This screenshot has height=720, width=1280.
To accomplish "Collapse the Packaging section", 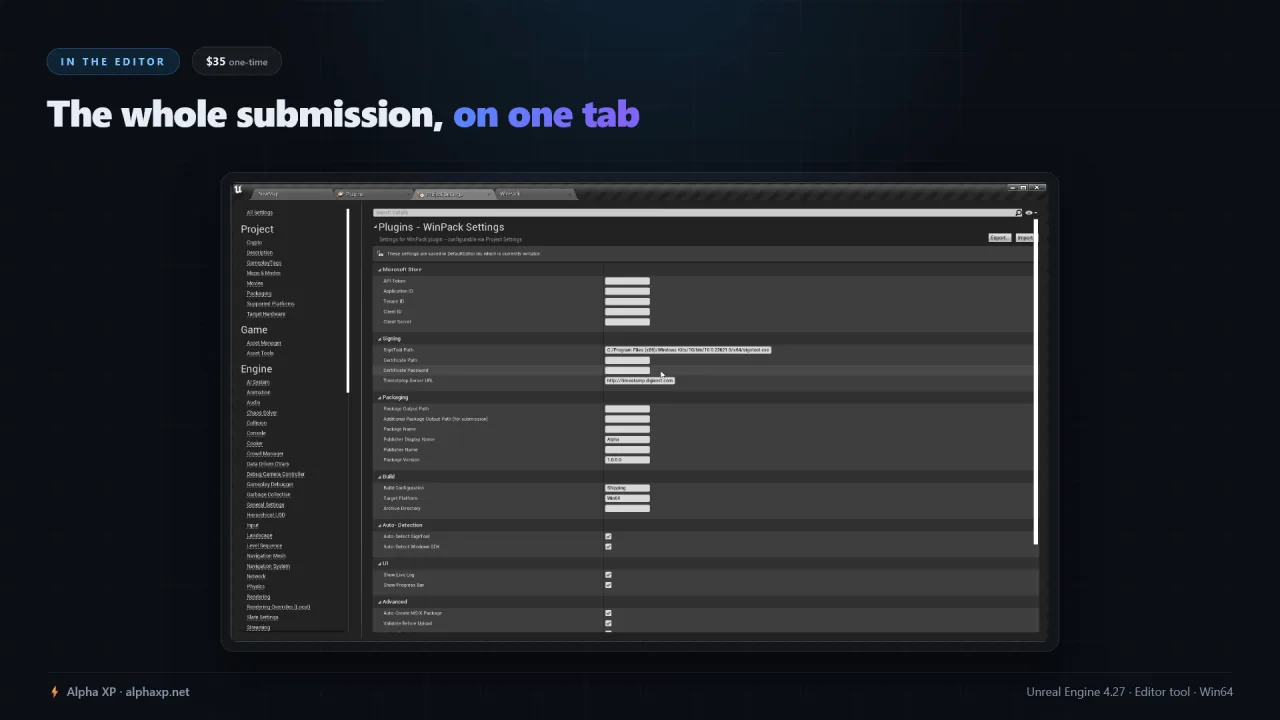I will (x=380, y=398).
